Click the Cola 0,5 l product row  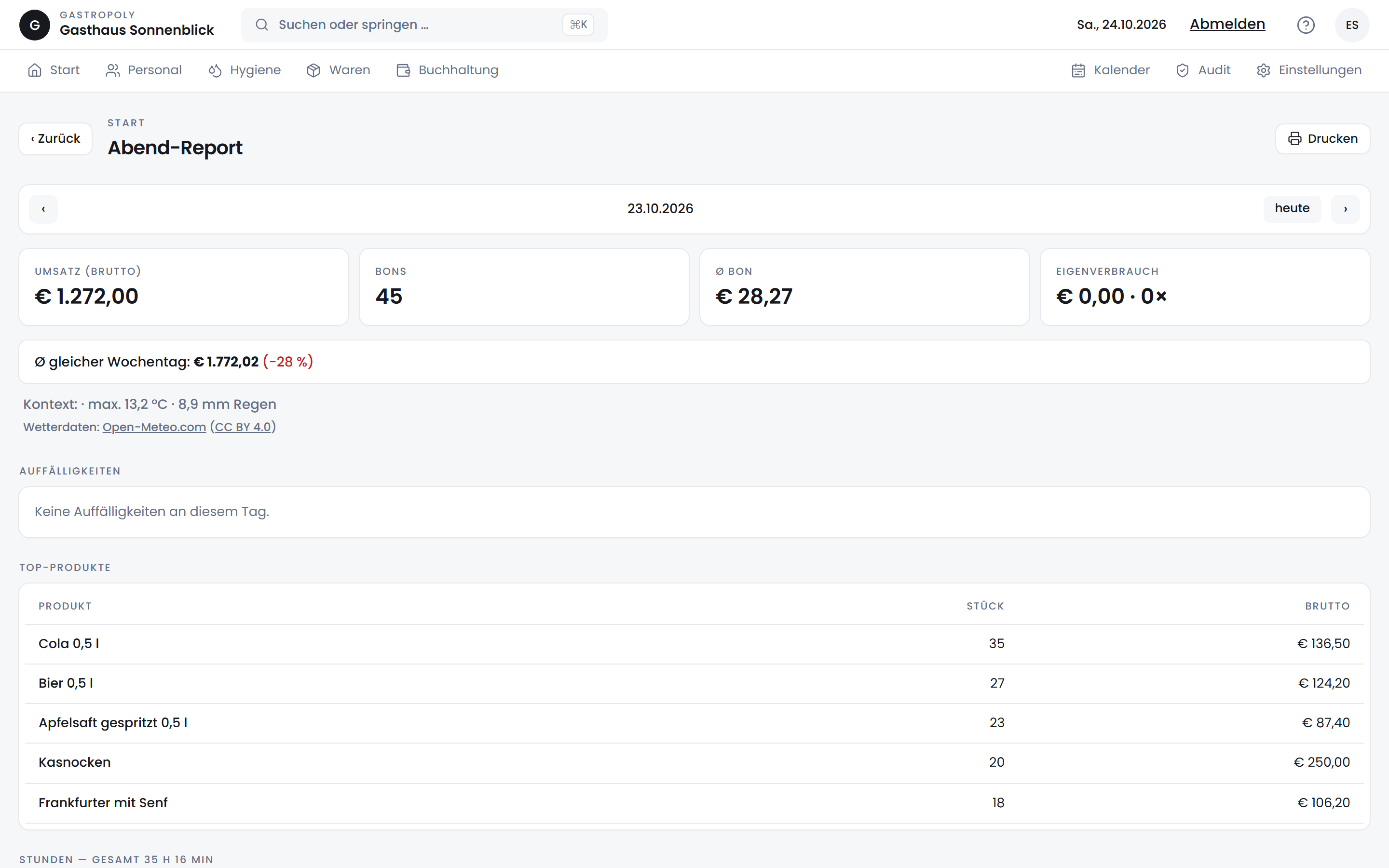(x=694, y=644)
